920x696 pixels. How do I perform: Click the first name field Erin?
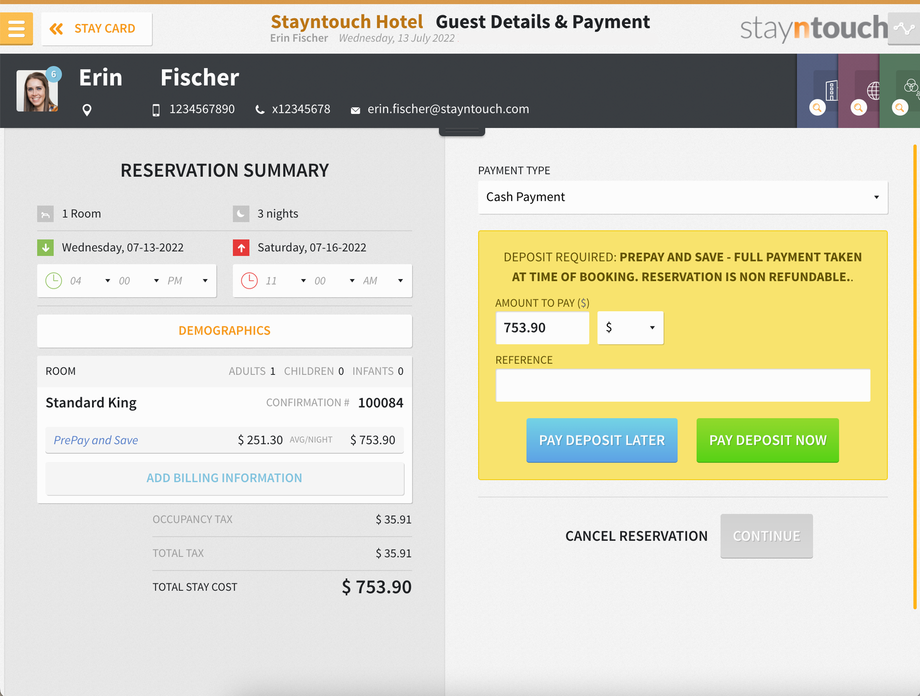click(x=101, y=77)
